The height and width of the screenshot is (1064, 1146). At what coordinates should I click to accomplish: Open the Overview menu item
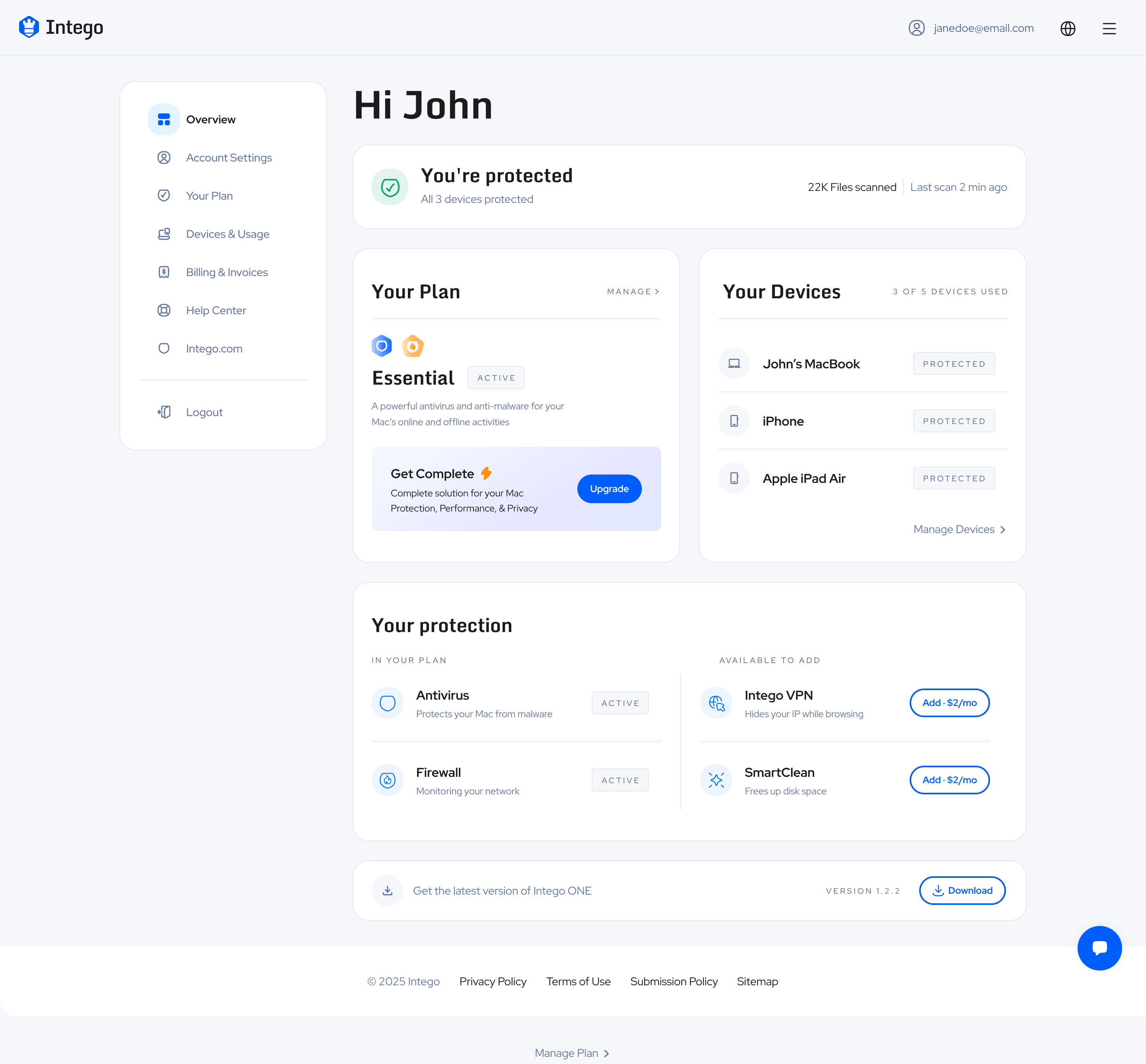coord(211,119)
